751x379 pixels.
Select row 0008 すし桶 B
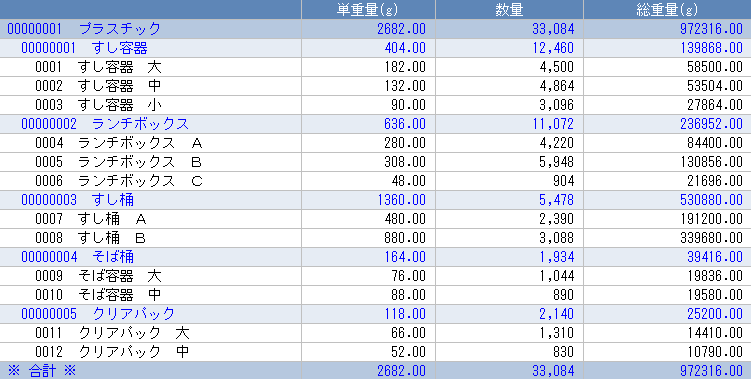376,238
